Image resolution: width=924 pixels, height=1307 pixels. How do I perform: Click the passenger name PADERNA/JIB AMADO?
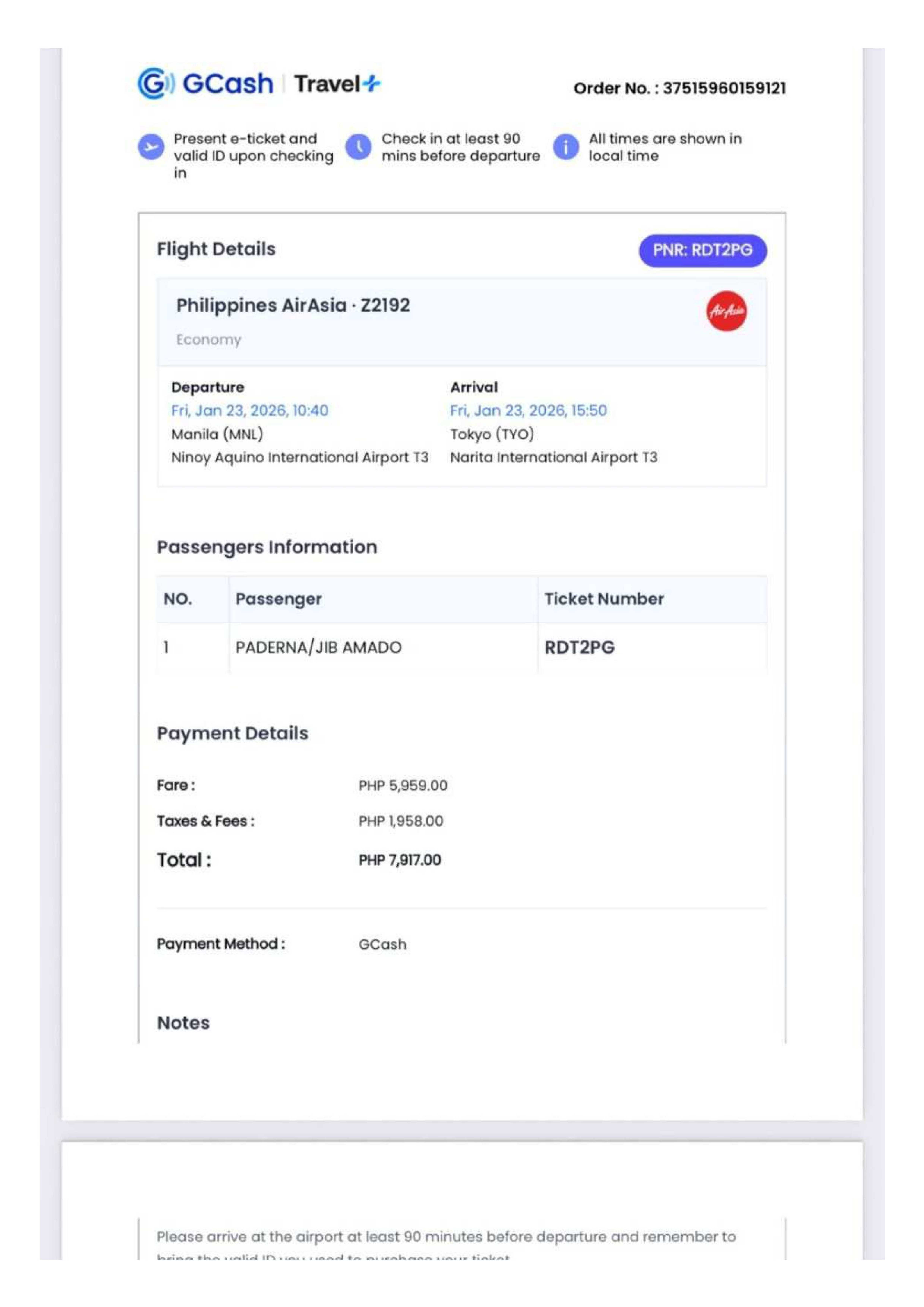tap(318, 647)
